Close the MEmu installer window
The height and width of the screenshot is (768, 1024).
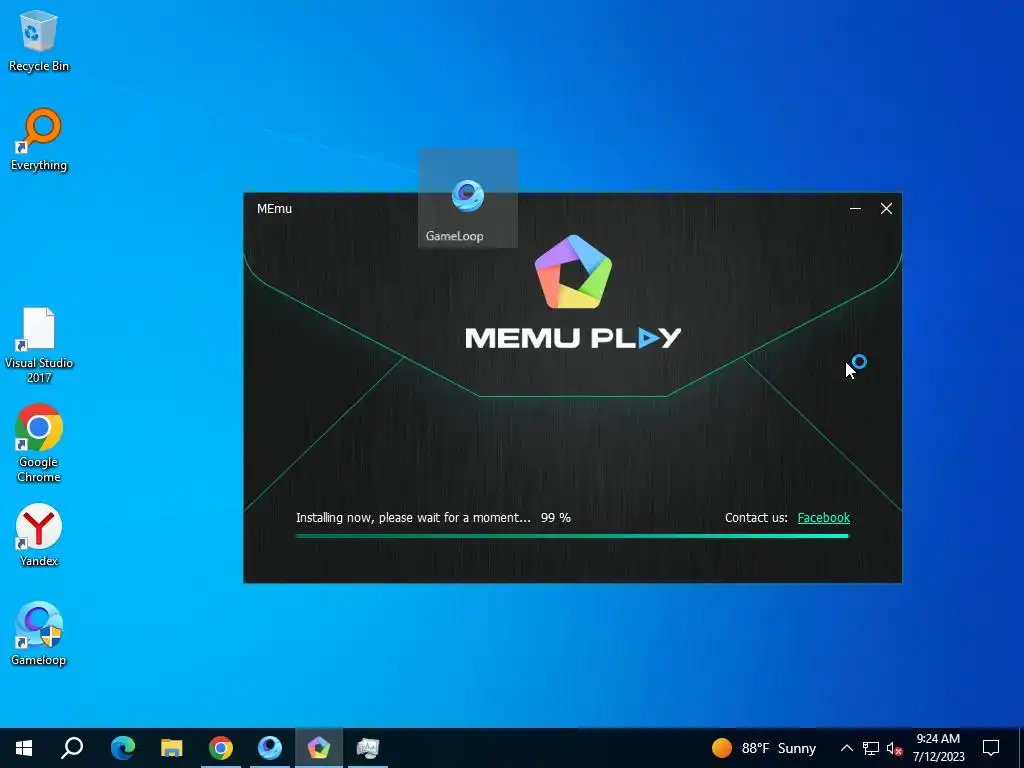(886, 208)
